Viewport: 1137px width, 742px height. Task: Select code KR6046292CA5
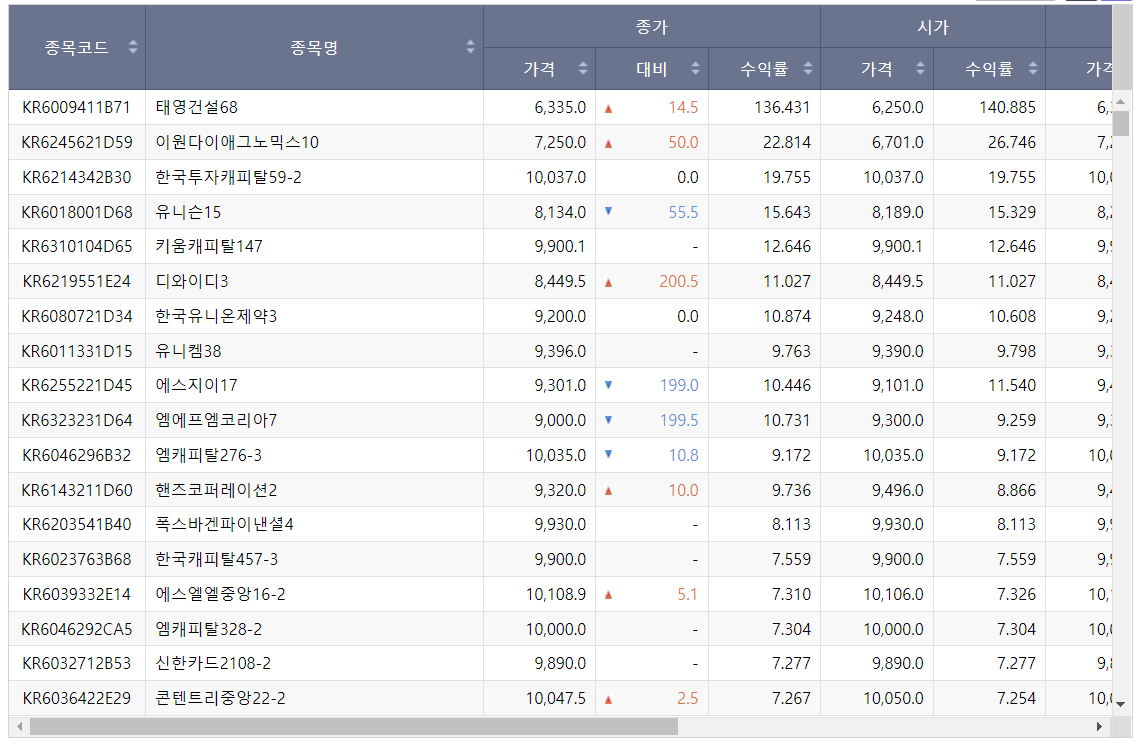76,629
